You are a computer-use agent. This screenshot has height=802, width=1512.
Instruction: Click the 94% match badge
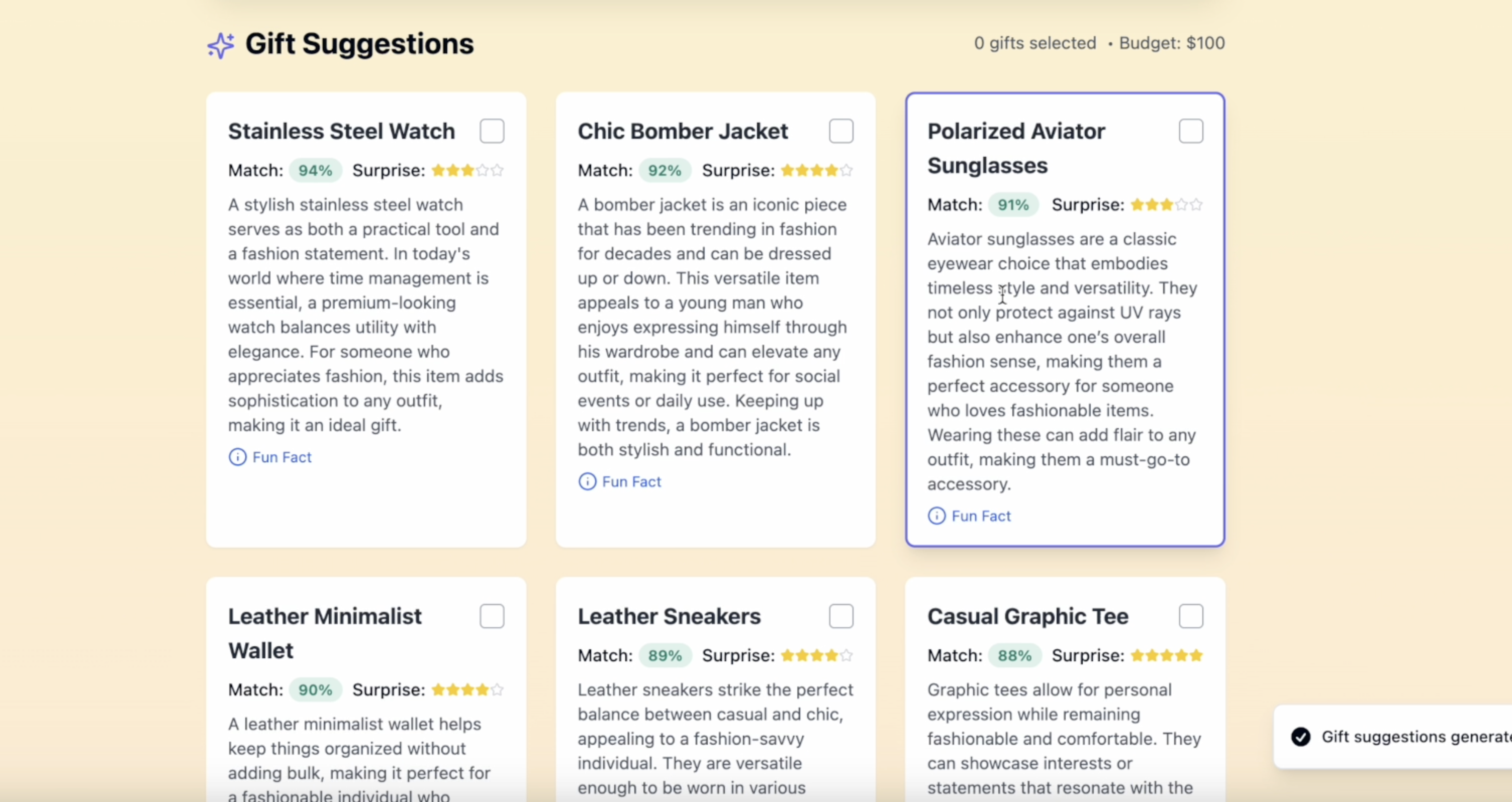tap(315, 171)
